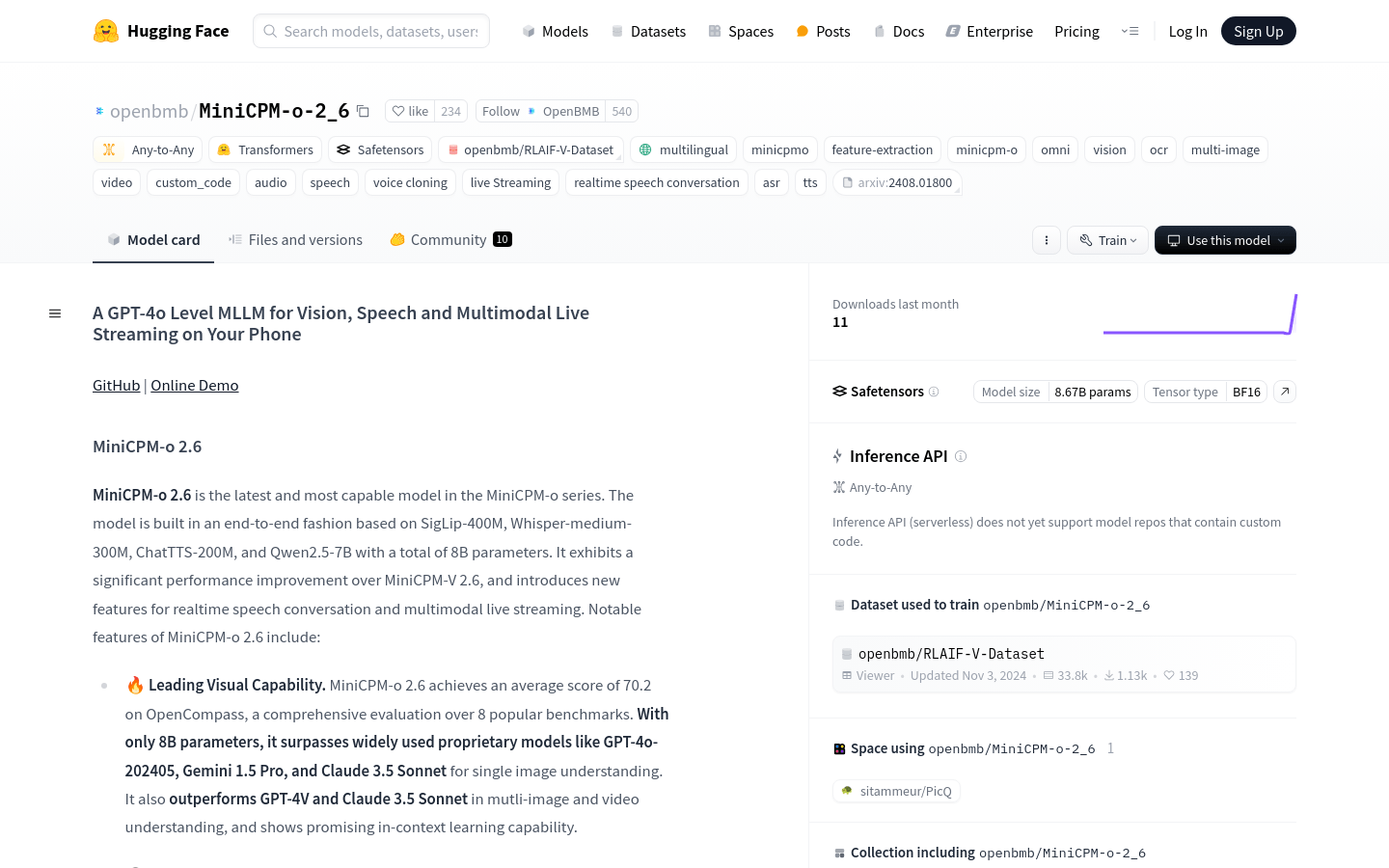The height and width of the screenshot is (868, 1389).
Task: Open the Safetensors expand arrow icon
Action: tap(1284, 392)
